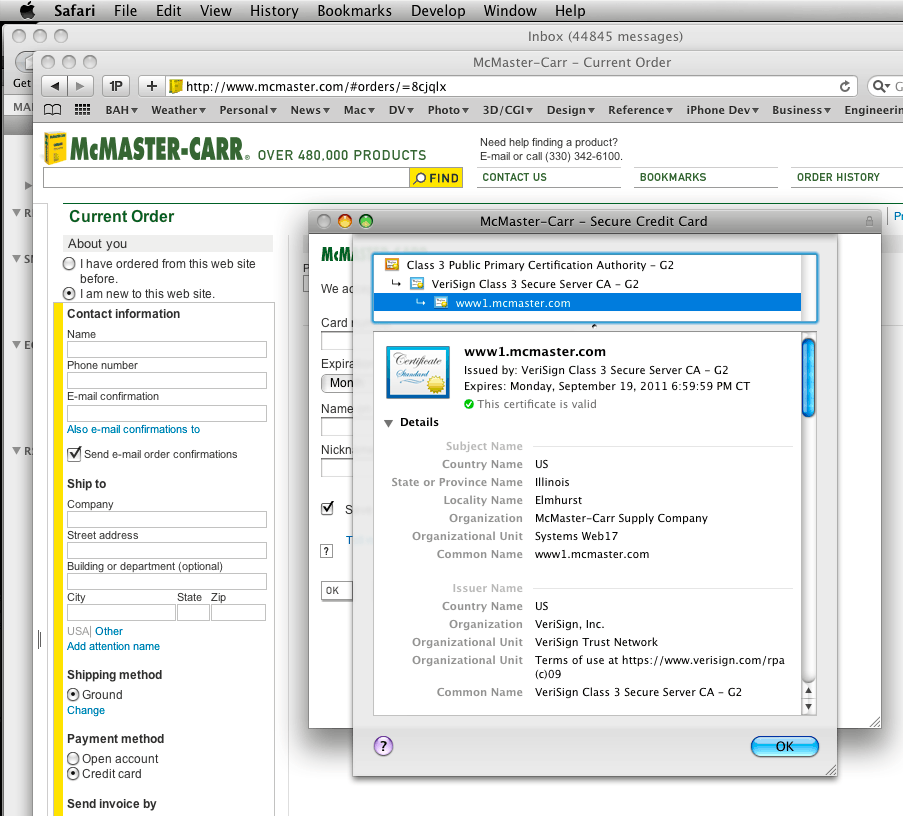Viewport: 903px width, 816px height.
Task: Open the Photo bookmarks dropdown
Action: 447,110
